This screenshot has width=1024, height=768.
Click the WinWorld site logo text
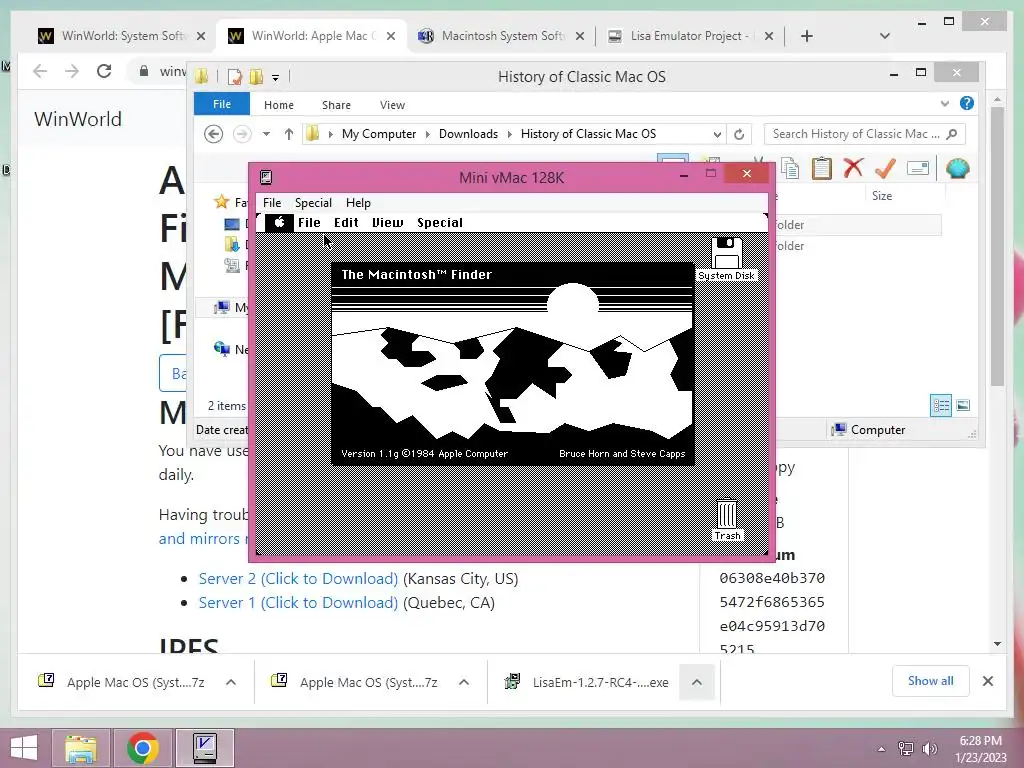(x=78, y=119)
